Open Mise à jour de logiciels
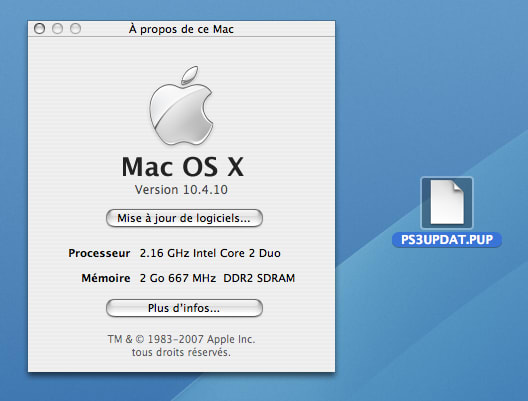 pos(184,218)
